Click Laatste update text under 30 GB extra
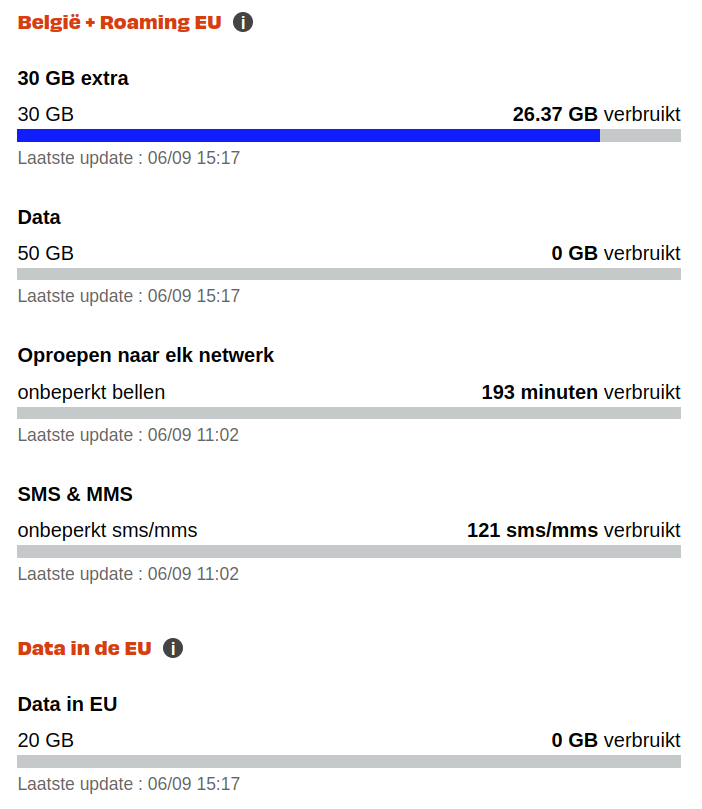 click(128, 158)
